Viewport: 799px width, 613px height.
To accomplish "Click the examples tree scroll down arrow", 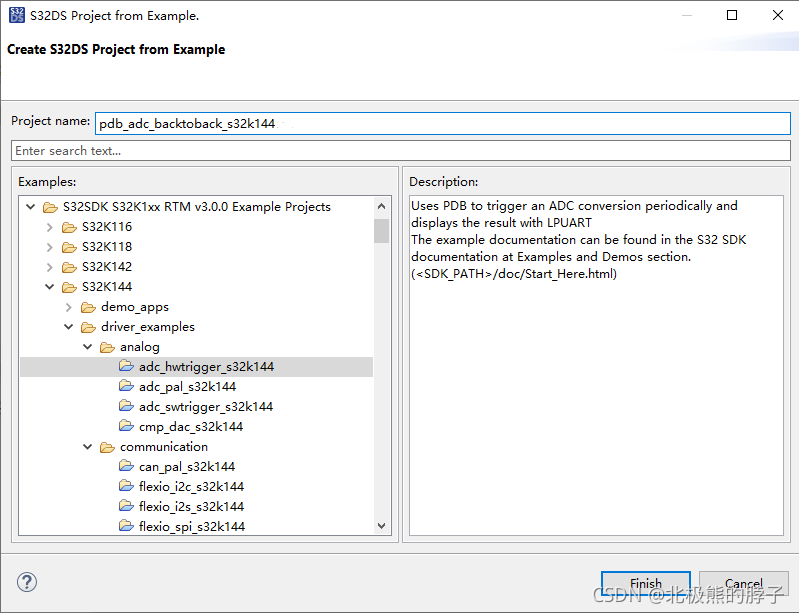I will coord(381,525).
